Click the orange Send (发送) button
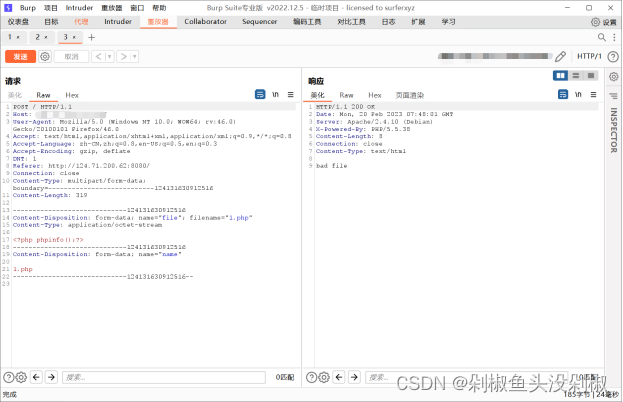623x402 pixels. (x=20, y=57)
